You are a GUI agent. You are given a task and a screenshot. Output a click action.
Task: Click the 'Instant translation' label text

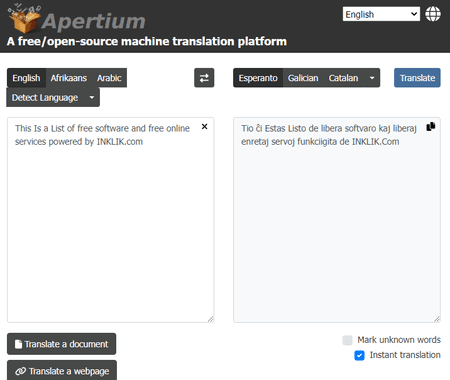click(x=405, y=355)
